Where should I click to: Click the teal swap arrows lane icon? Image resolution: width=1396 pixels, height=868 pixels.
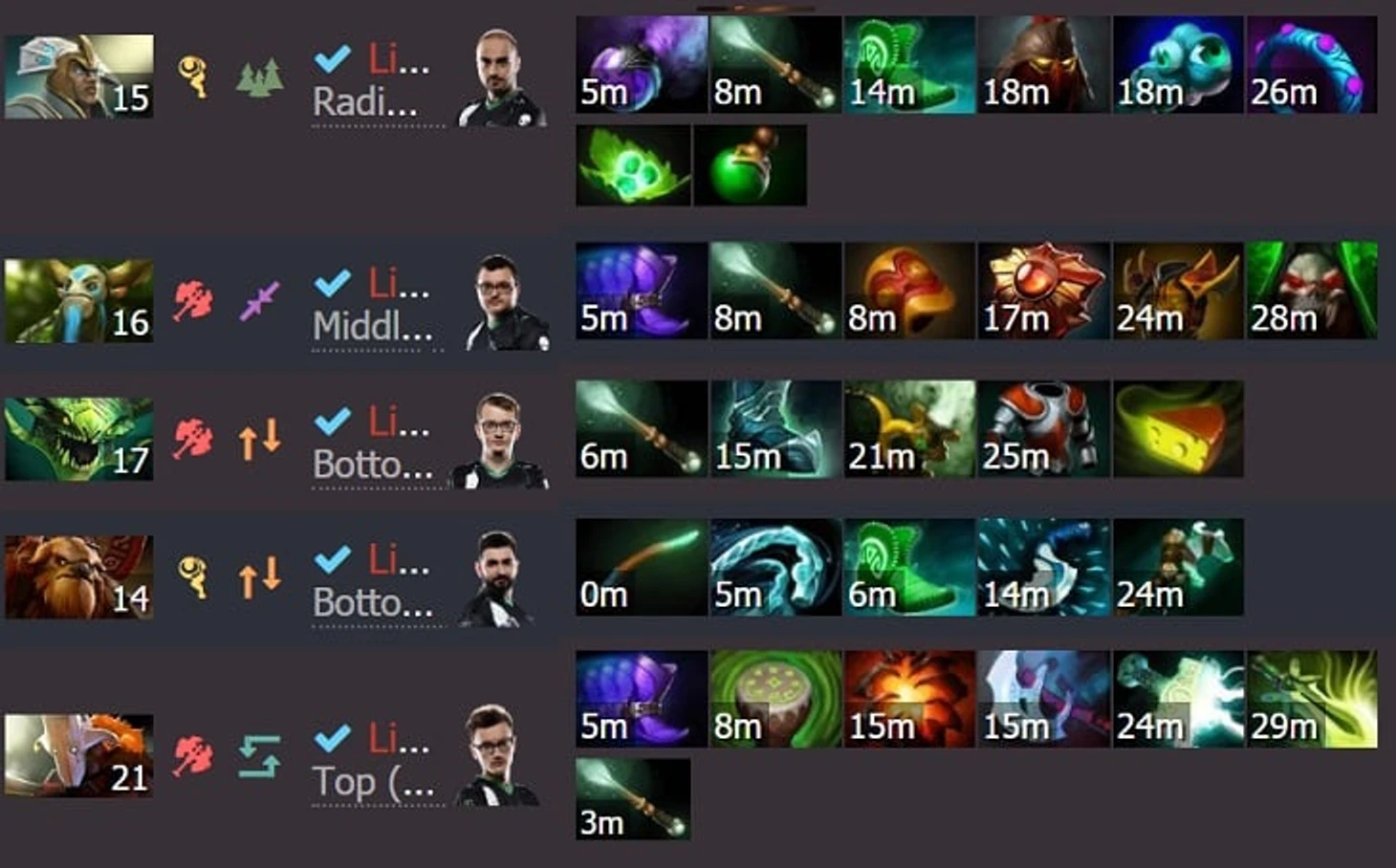pos(259,755)
